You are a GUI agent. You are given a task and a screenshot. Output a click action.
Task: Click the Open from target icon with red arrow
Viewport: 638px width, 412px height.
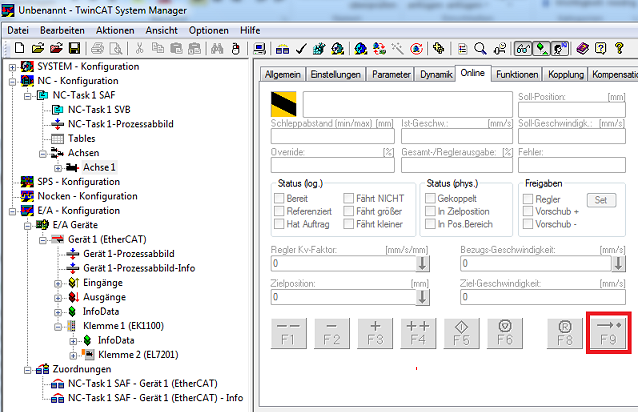pyautogui.click(x=56, y=48)
